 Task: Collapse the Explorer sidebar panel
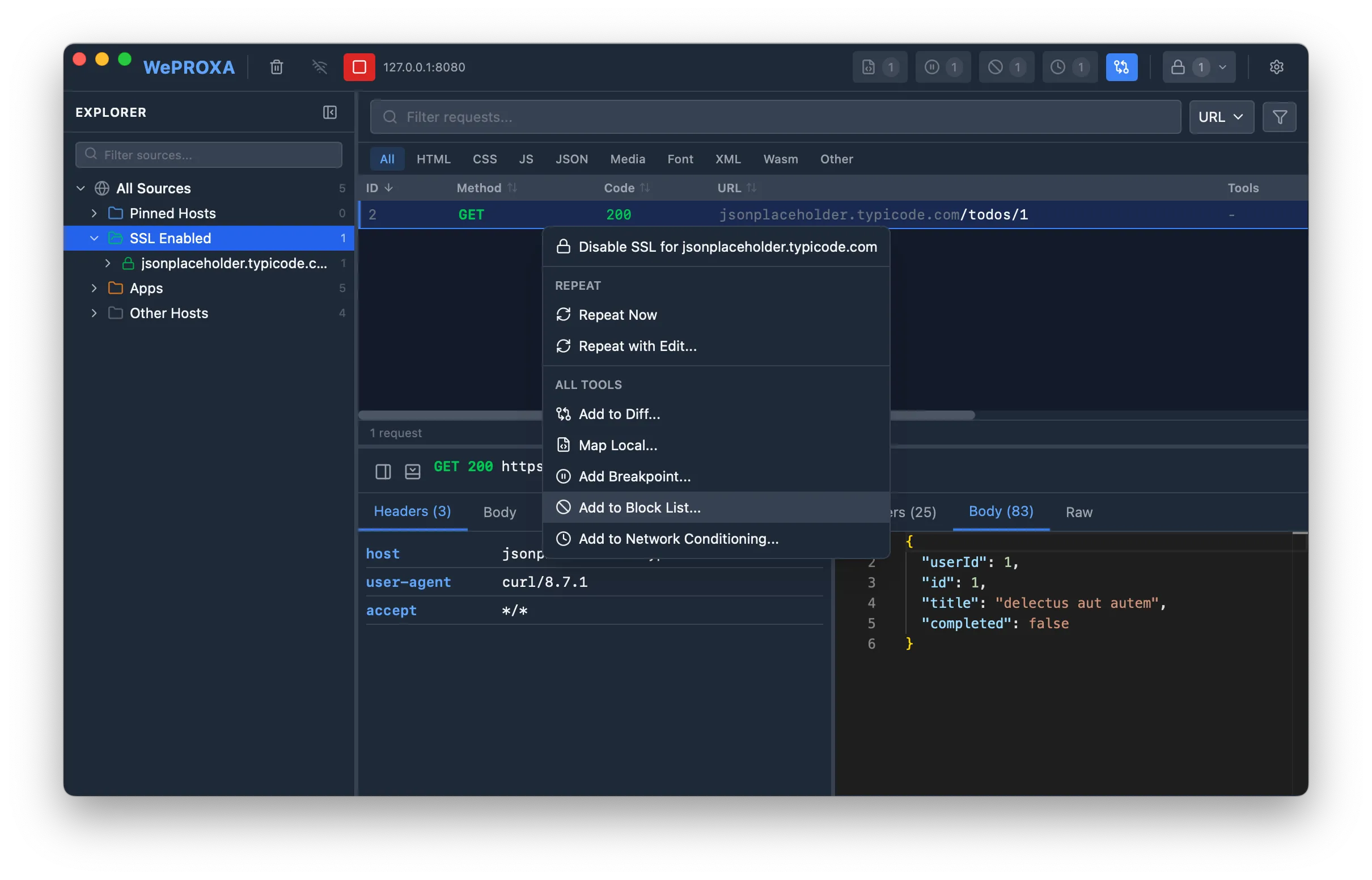coord(329,112)
